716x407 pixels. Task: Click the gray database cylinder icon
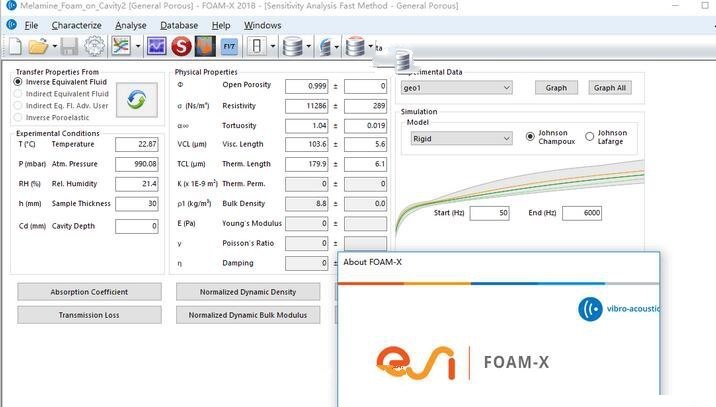[292, 47]
